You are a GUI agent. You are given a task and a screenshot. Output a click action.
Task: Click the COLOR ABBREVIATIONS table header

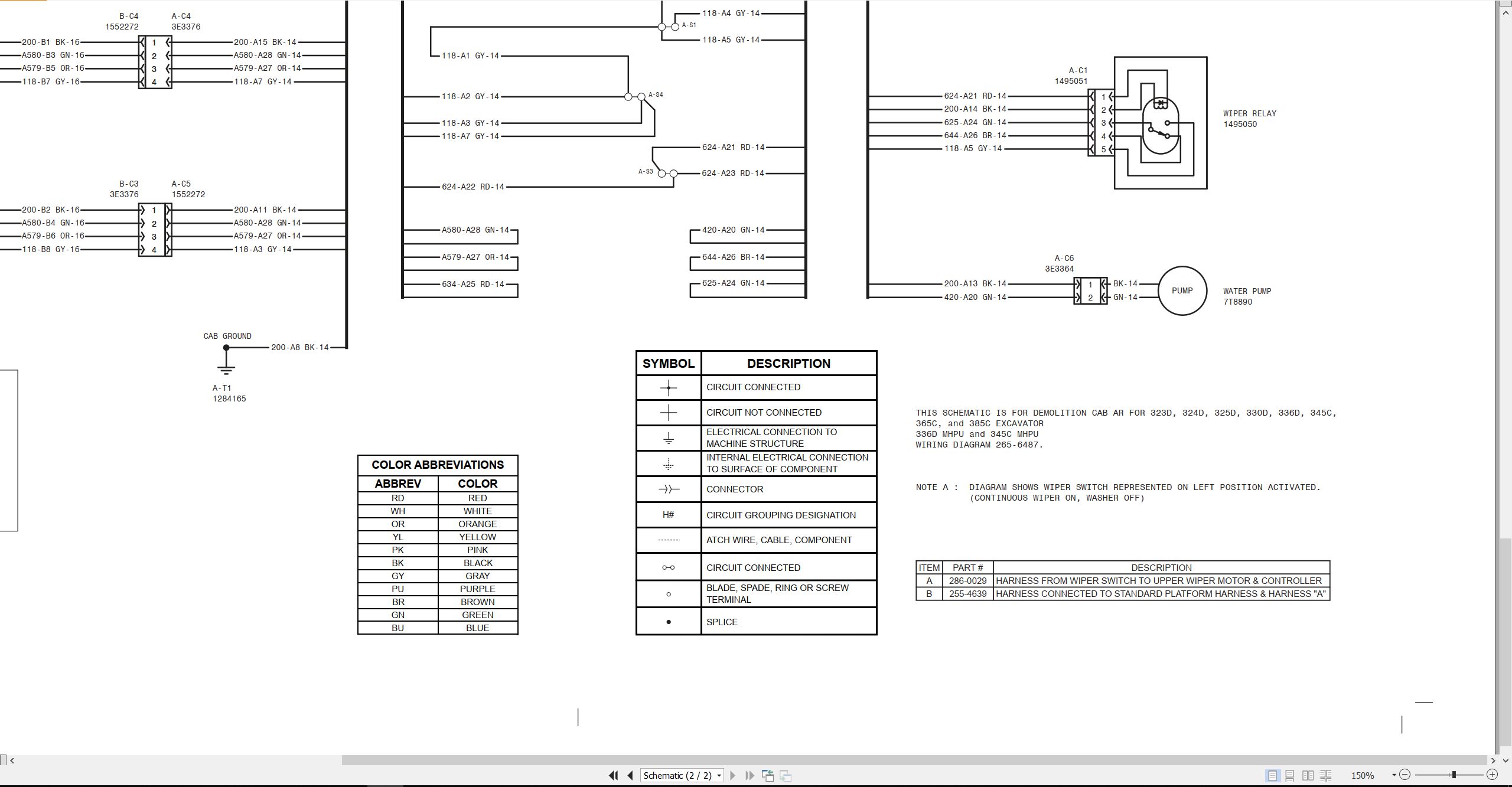[438, 465]
